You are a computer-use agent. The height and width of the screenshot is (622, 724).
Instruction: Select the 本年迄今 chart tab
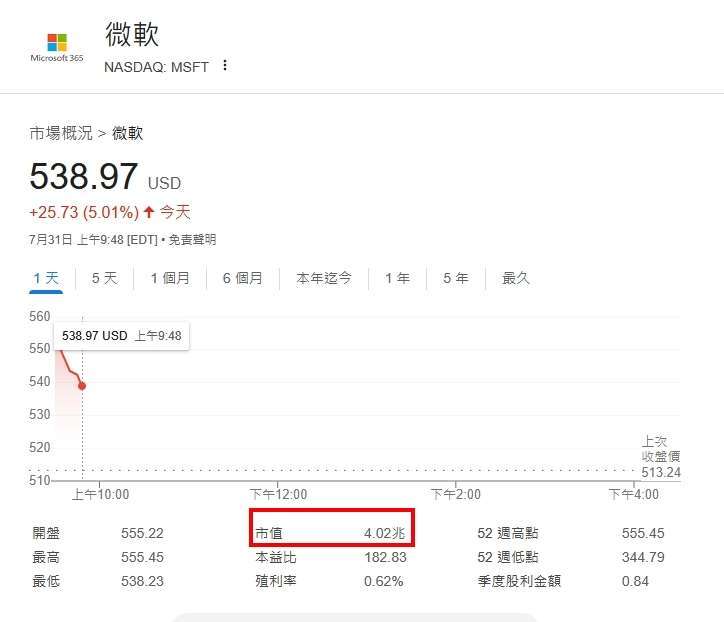click(324, 278)
